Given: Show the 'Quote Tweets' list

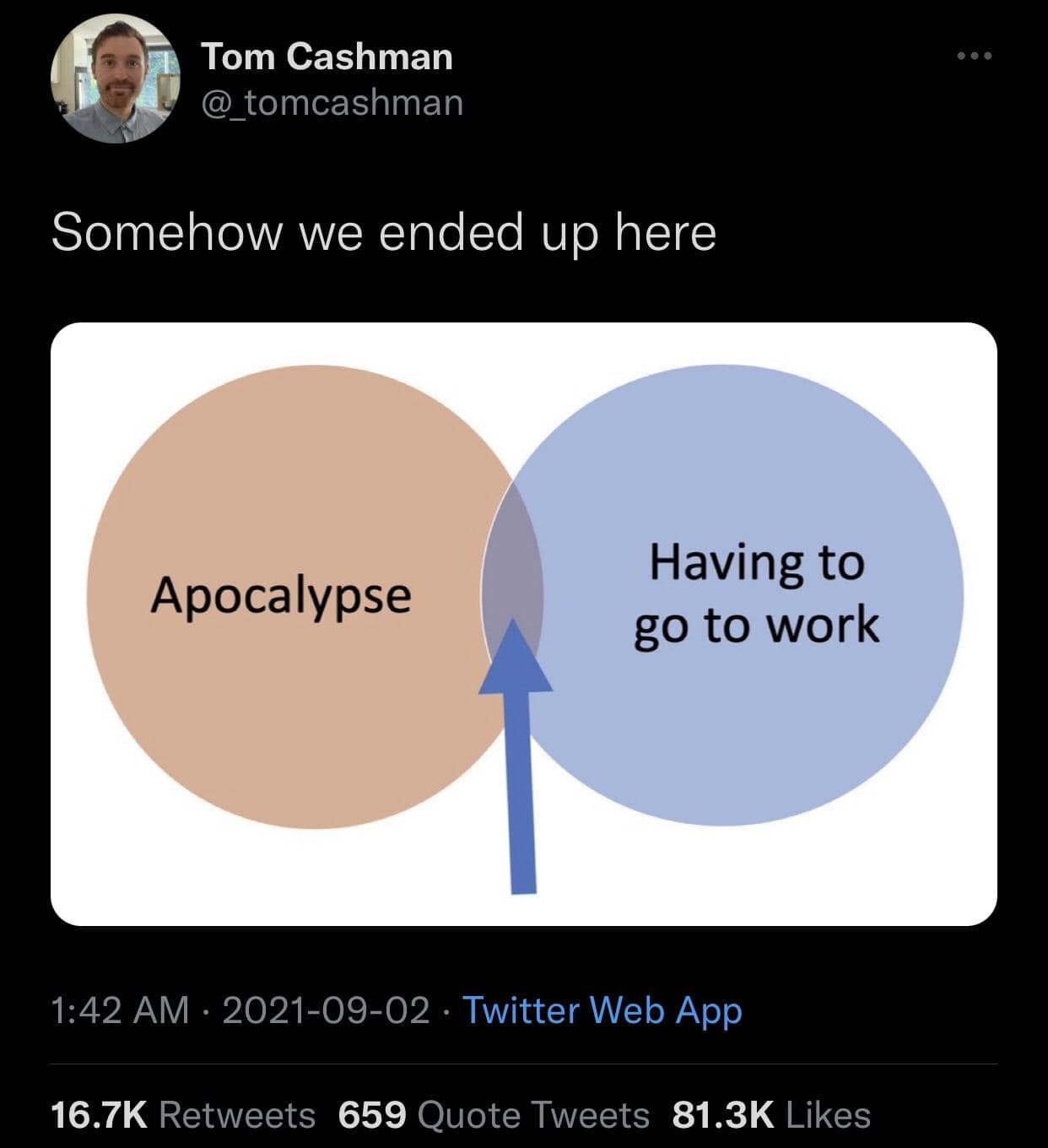Looking at the screenshot, I should click(533, 1115).
